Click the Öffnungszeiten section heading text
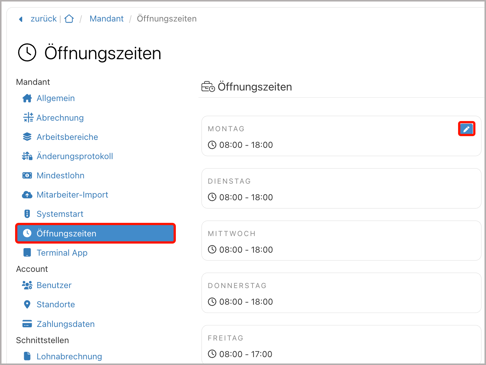This screenshot has width=486, height=365. pos(255,87)
